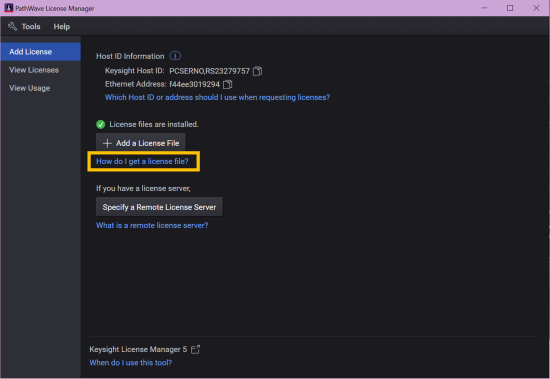550x379 pixels.
Task: Click the PCSERNO,RS23279757 host ID text
Action: 209,71
